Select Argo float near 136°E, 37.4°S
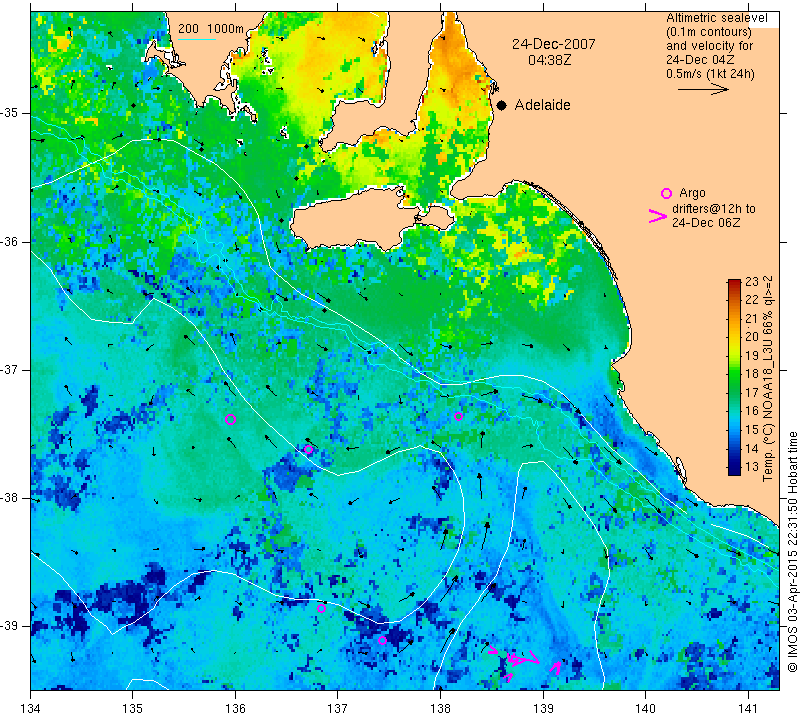This screenshot has height=720, width=800. coord(230,419)
